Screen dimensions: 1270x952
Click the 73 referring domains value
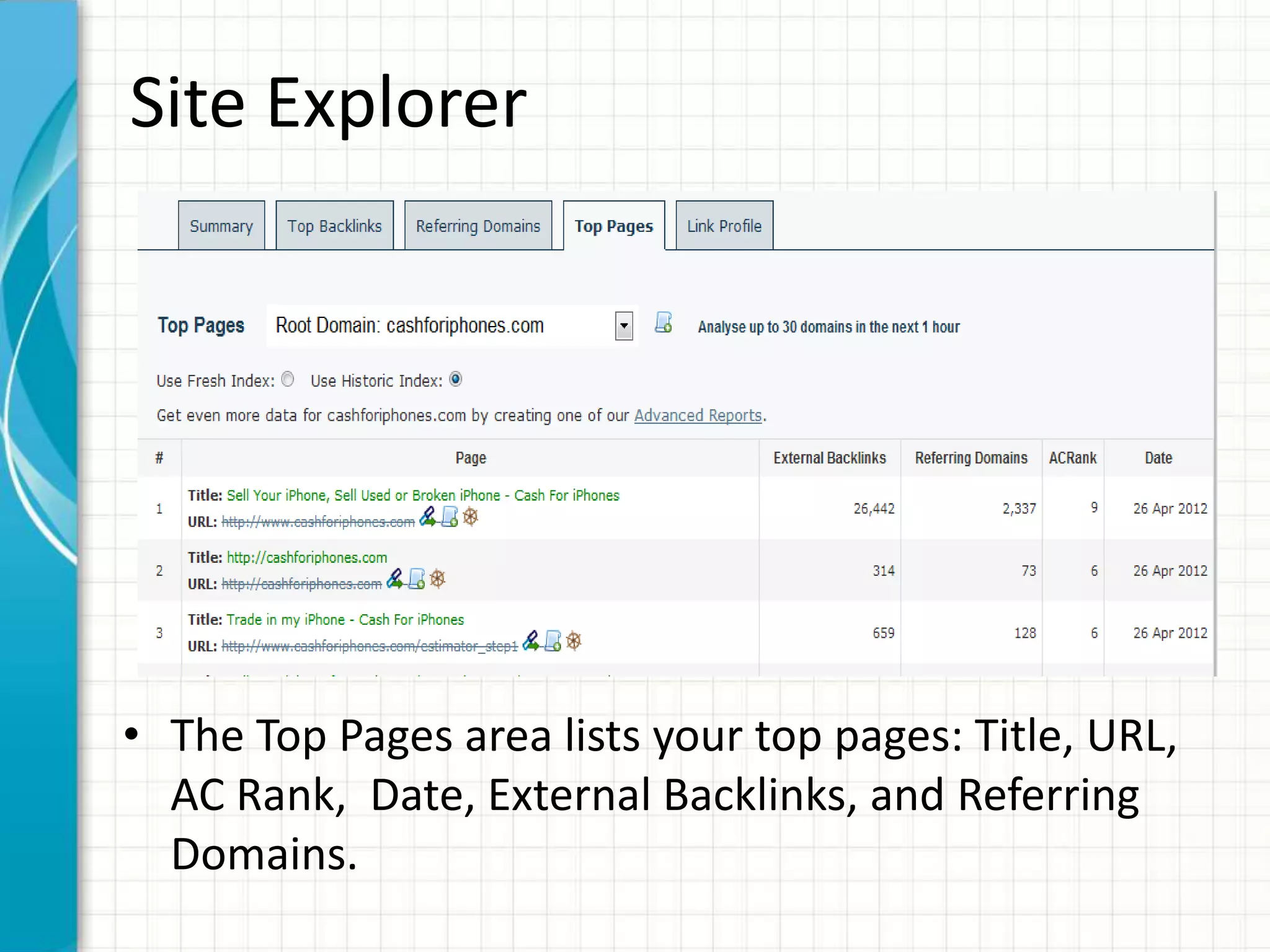(1029, 571)
